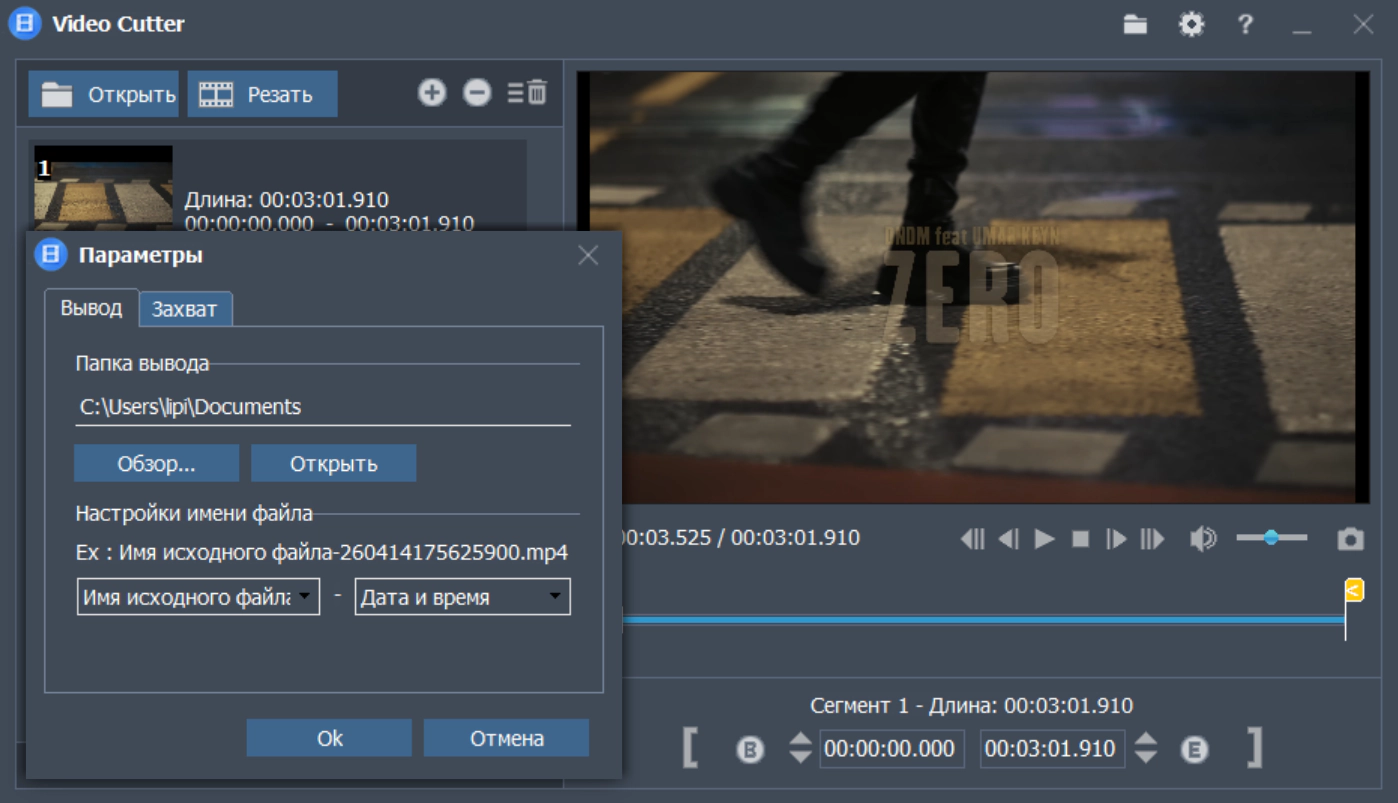Switch to the 'Захват' tab
1398x803 pixels.
[x=184, y=309]
